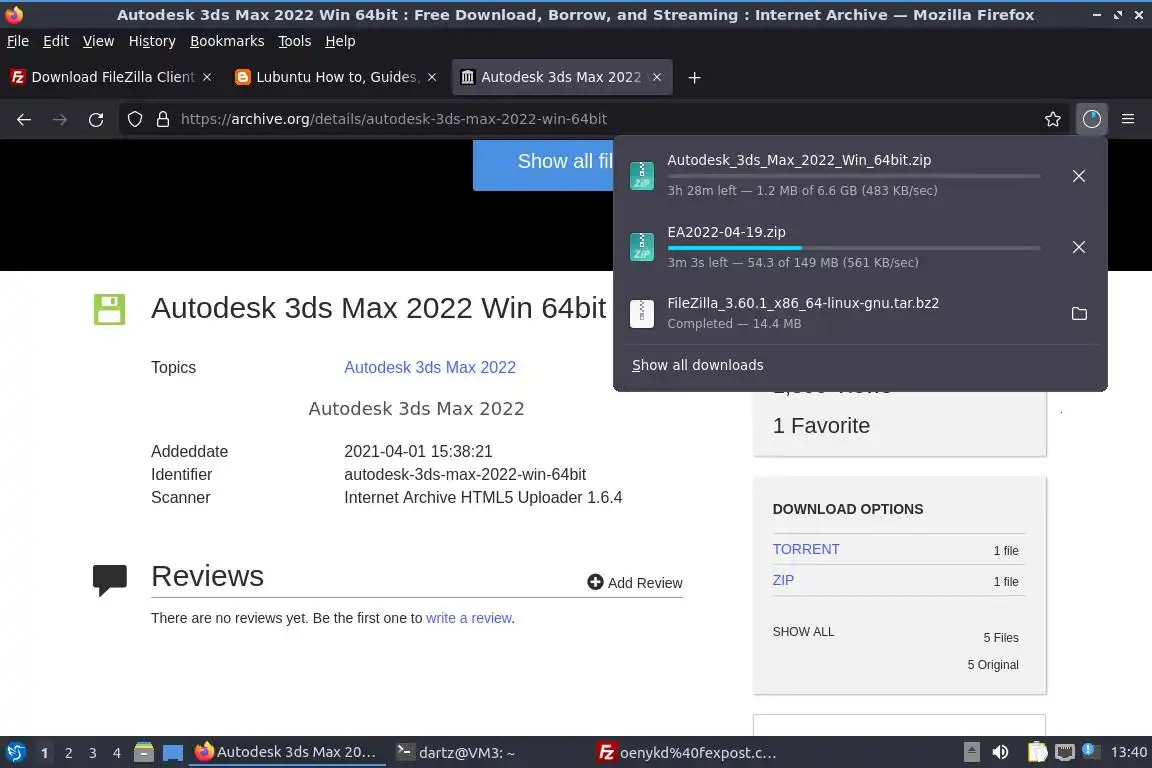This screenshot has height=768, width=1152.
Task: Open a new tab with the plus button
Action: pyautogui.click(x=694, y=77)
